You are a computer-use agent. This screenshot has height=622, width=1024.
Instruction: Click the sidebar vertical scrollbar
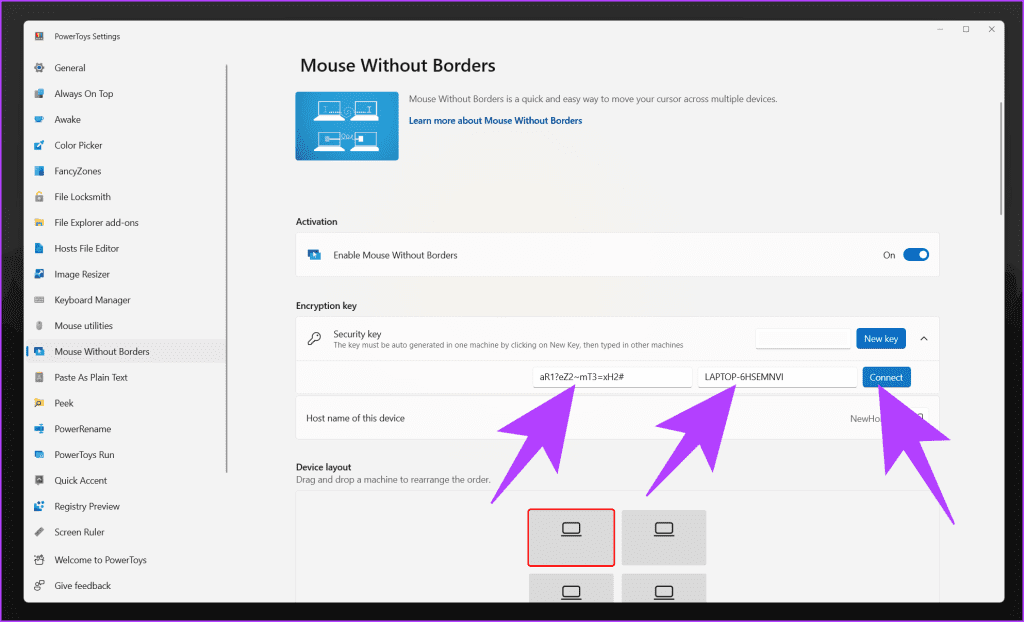tap(227, 268)
